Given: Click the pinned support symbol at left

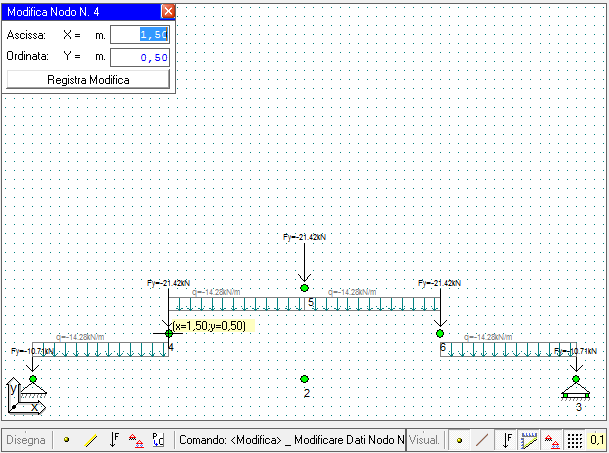Looking at the screenshot, I should coord(33,390).
